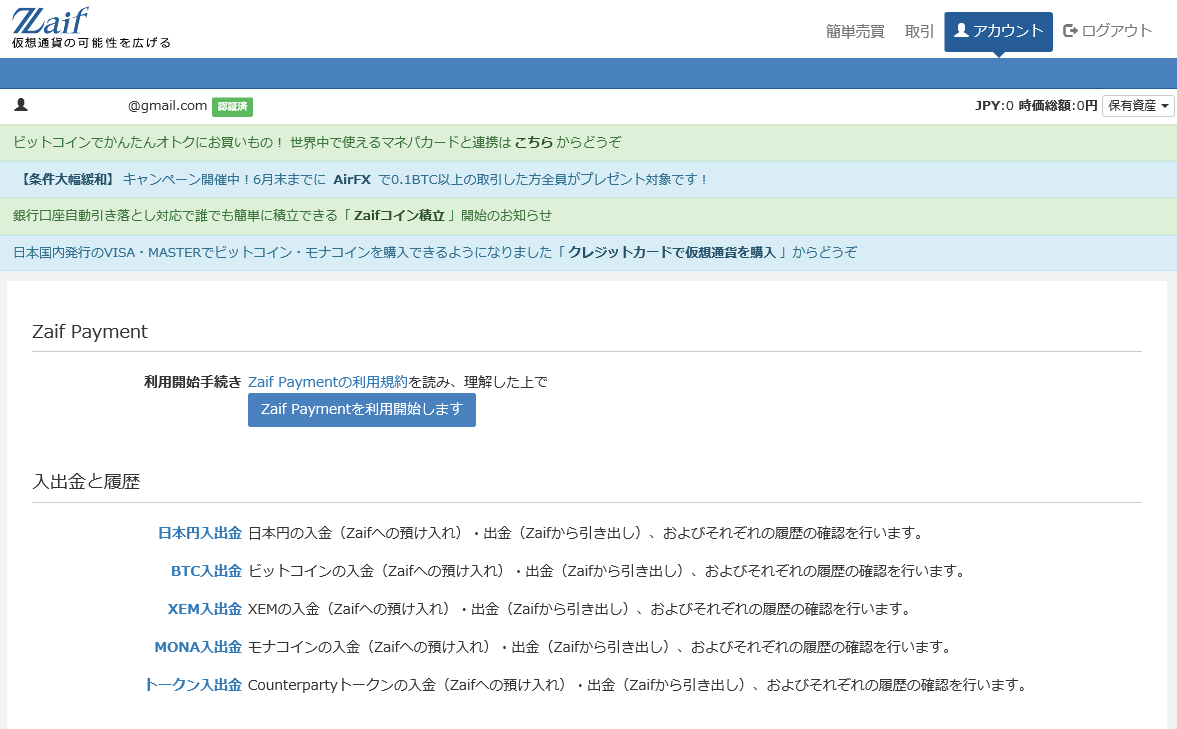
Task: Open the 日本円入出金 link
Action: [200, 533]
